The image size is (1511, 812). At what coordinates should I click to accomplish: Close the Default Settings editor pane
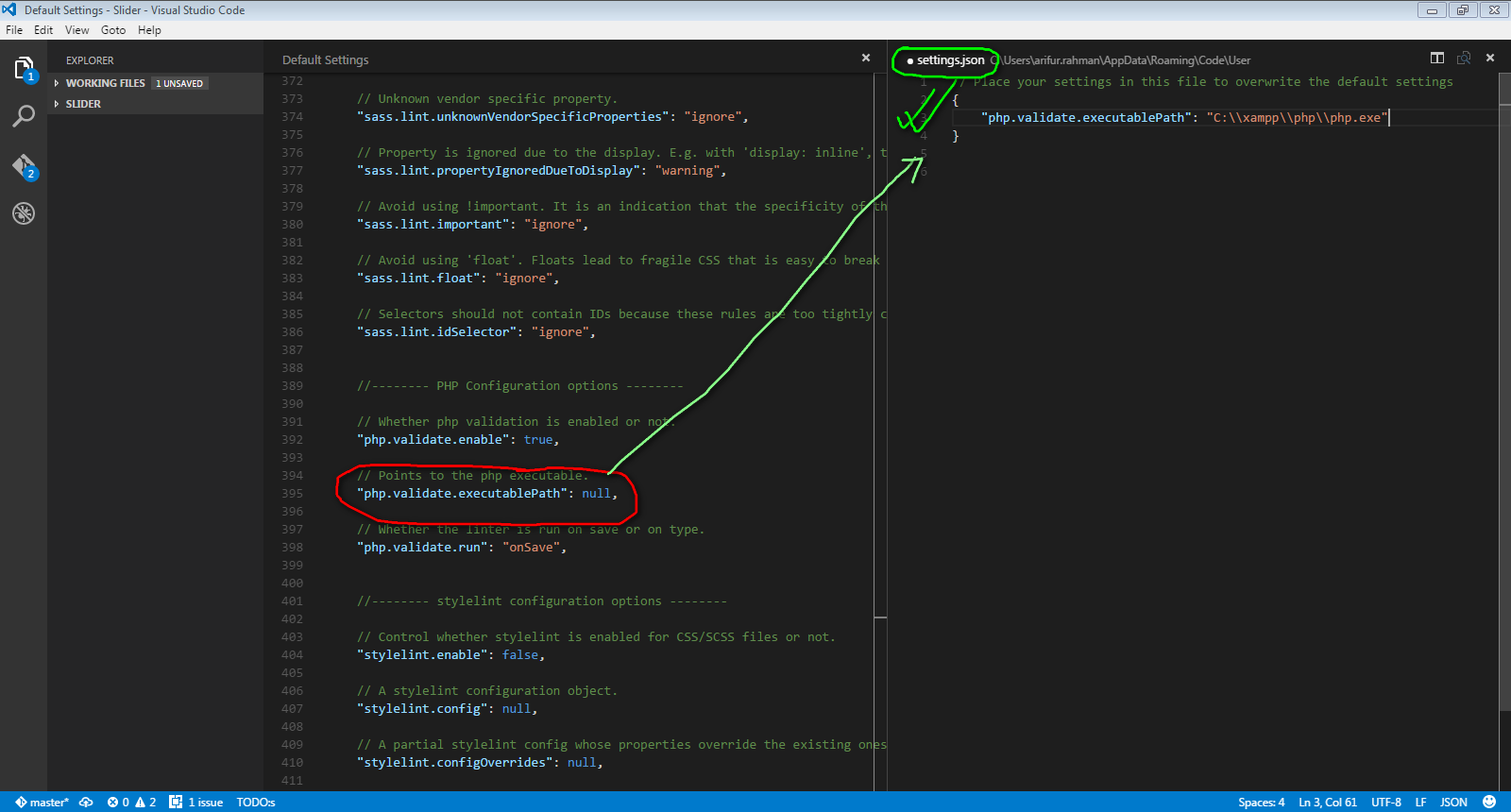click(x=866, y=58)
